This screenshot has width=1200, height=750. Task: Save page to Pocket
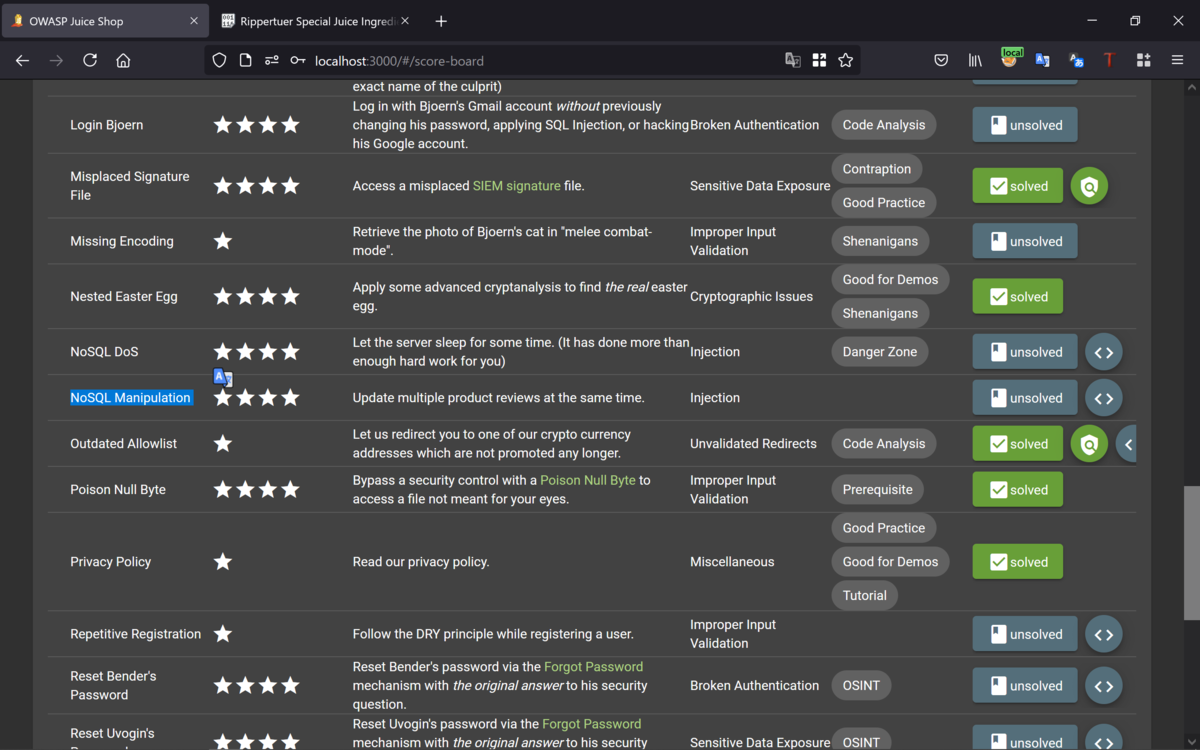click(941, 60)
